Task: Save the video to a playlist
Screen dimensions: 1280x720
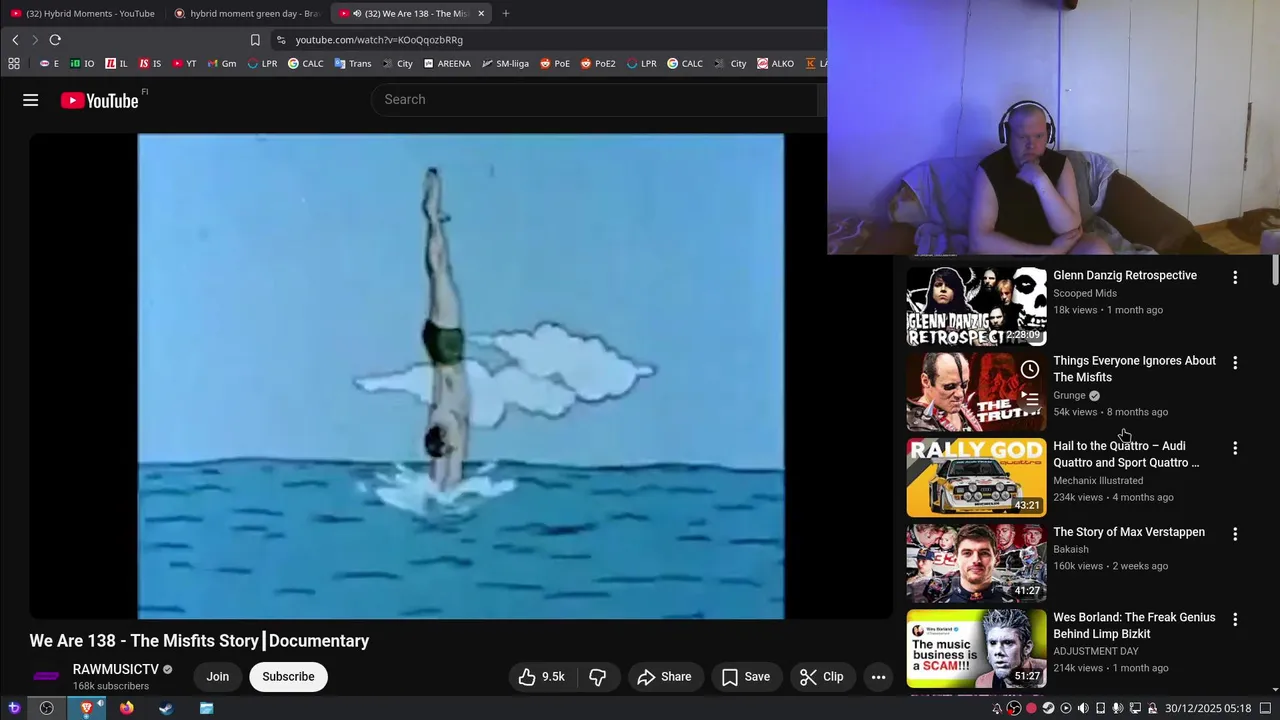Action: point(746,677)
